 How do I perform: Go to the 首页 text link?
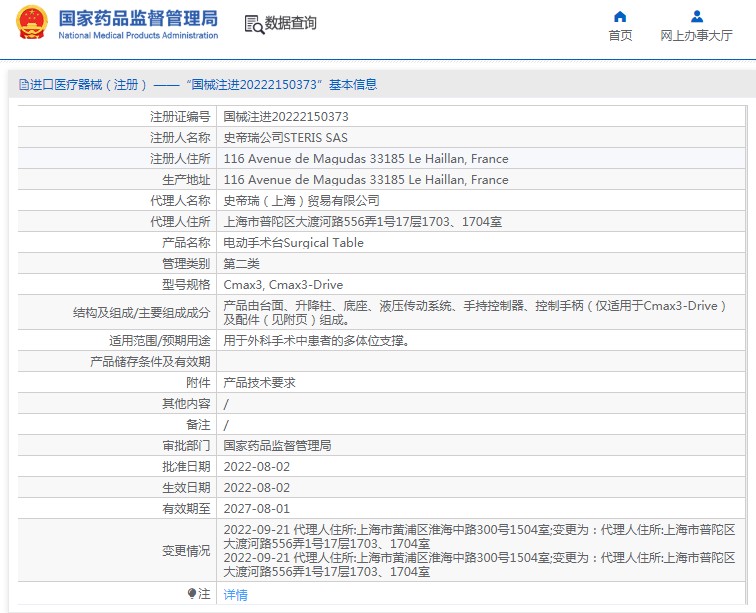[620, 36]
